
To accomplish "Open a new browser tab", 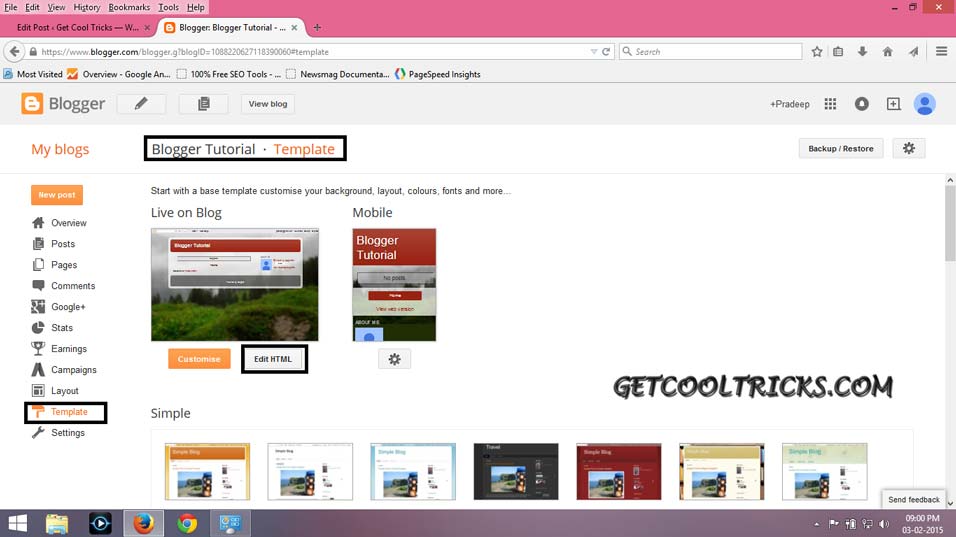I will (x=317, y=27).
